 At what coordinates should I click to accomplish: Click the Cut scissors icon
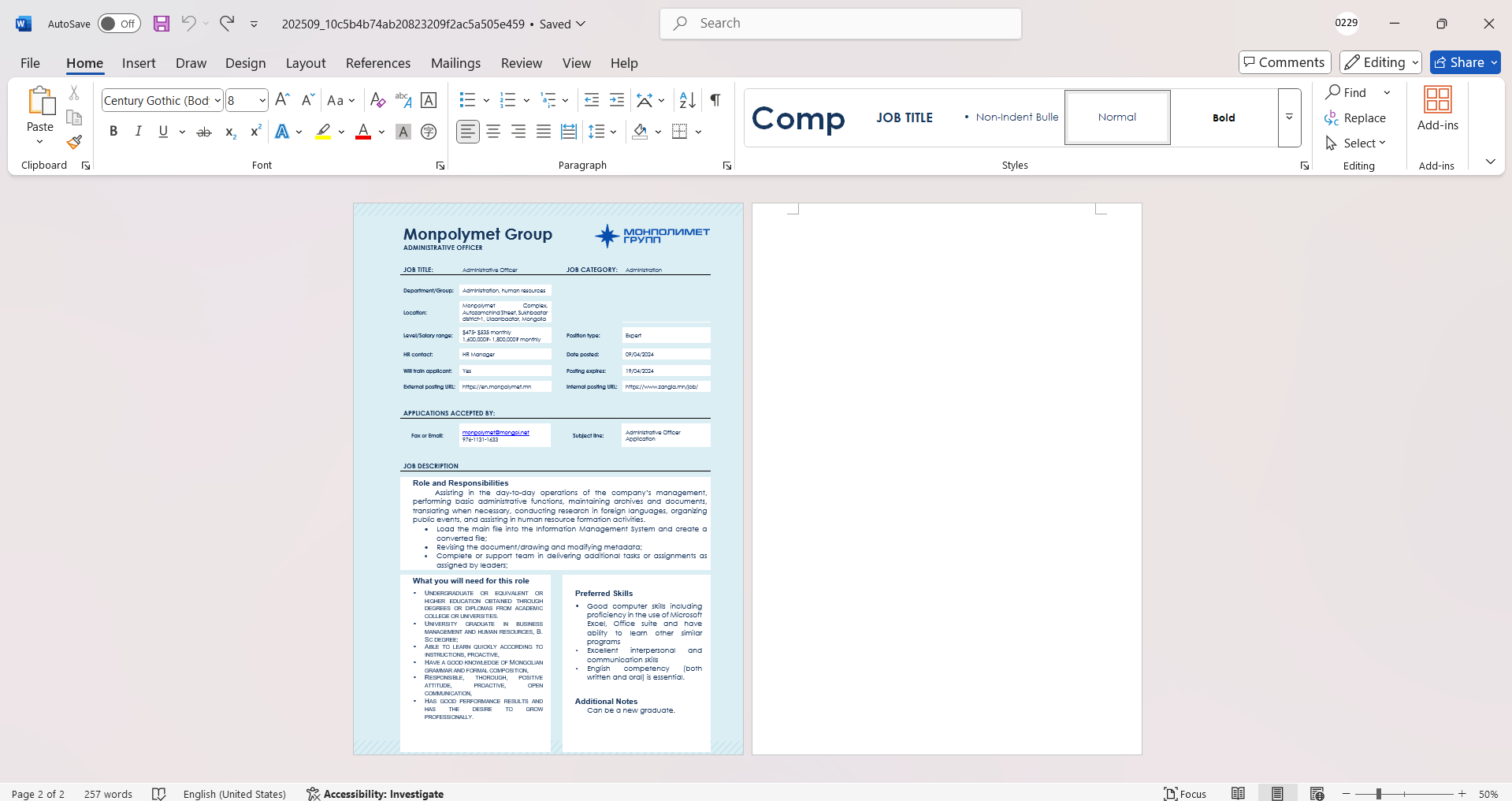74,93
